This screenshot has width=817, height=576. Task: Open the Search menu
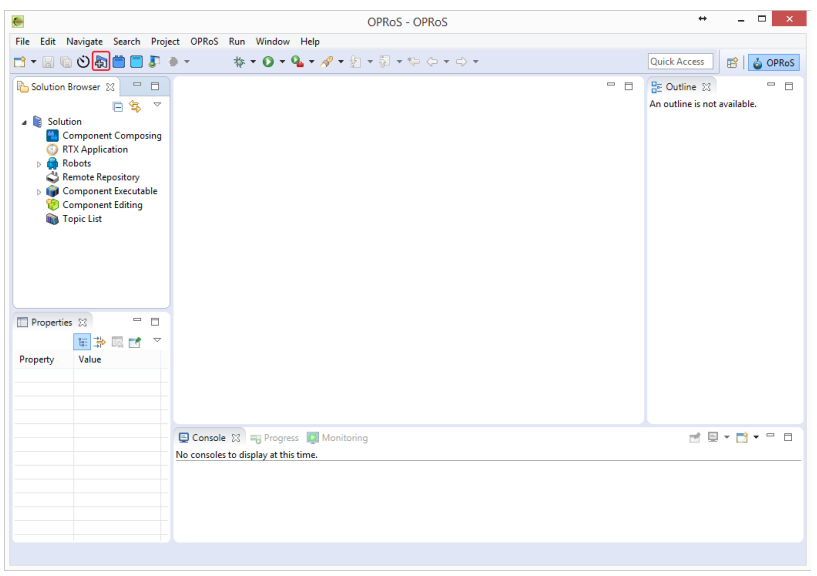(x=127, y=42)
